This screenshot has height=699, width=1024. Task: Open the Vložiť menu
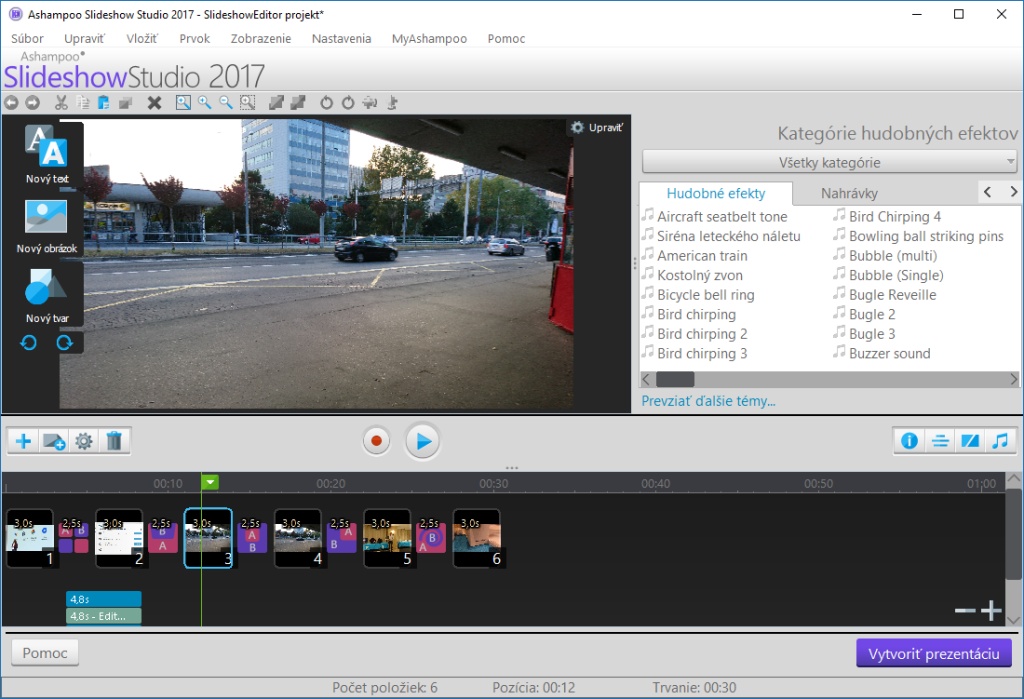pos(142,38)
